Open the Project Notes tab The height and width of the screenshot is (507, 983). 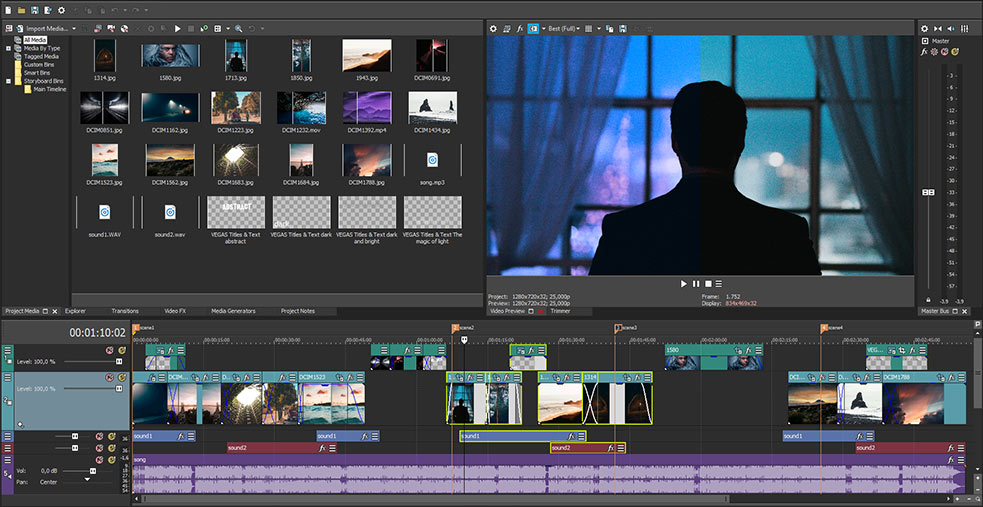(298, 311)
